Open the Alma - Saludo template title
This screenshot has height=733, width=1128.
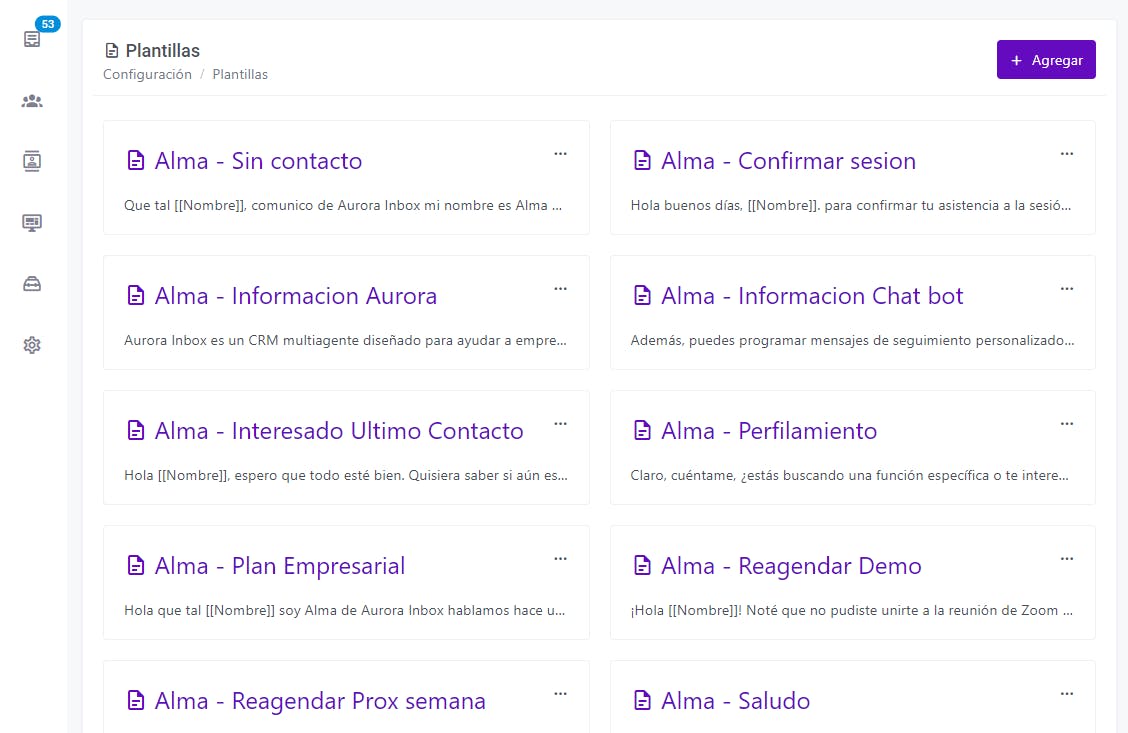tap(735, 700)
